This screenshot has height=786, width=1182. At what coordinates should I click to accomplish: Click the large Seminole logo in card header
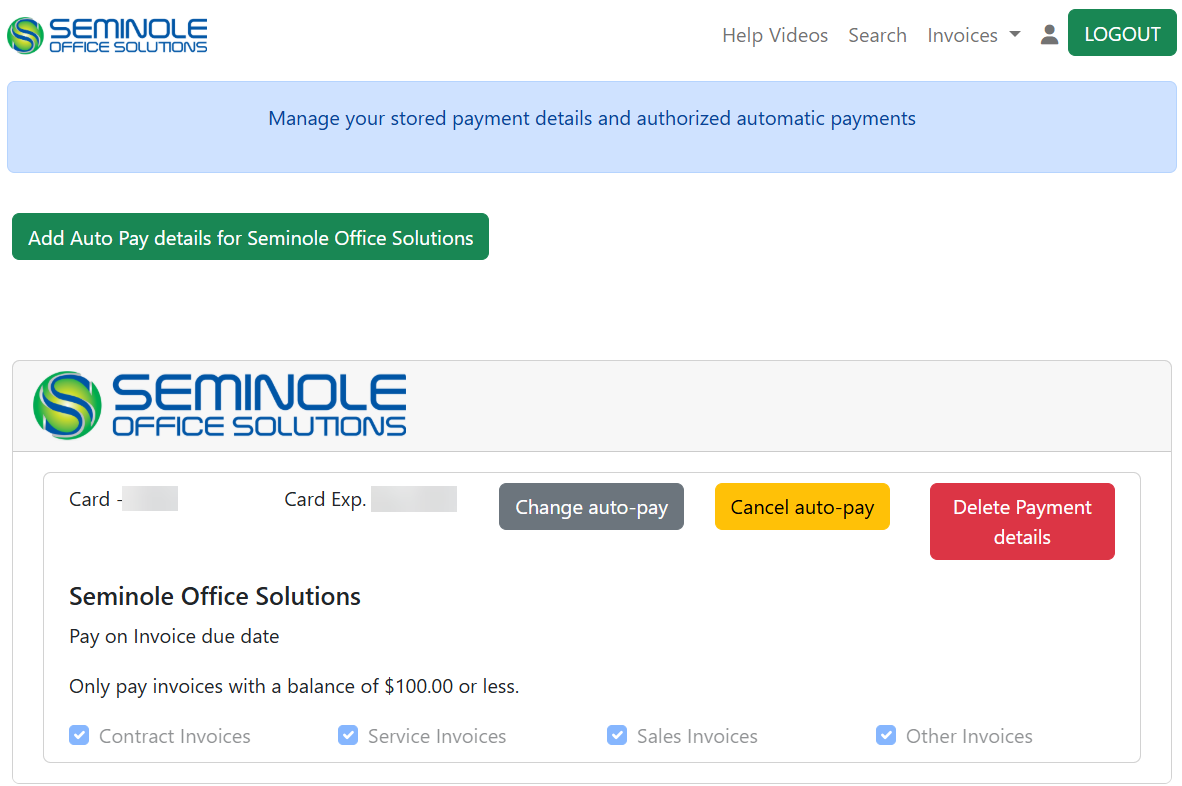[x=220, y=405]
